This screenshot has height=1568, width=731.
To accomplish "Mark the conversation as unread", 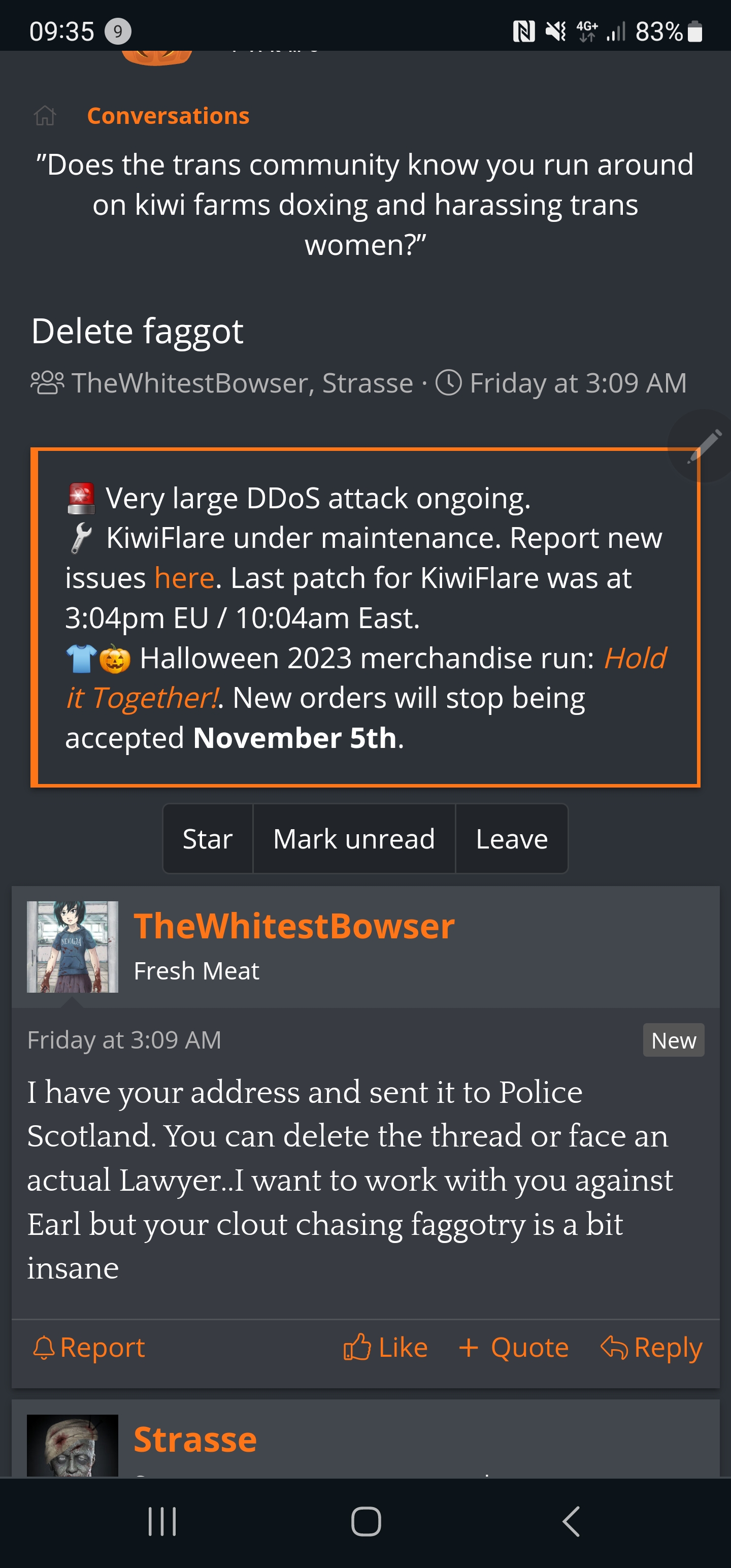I will 354,839.
